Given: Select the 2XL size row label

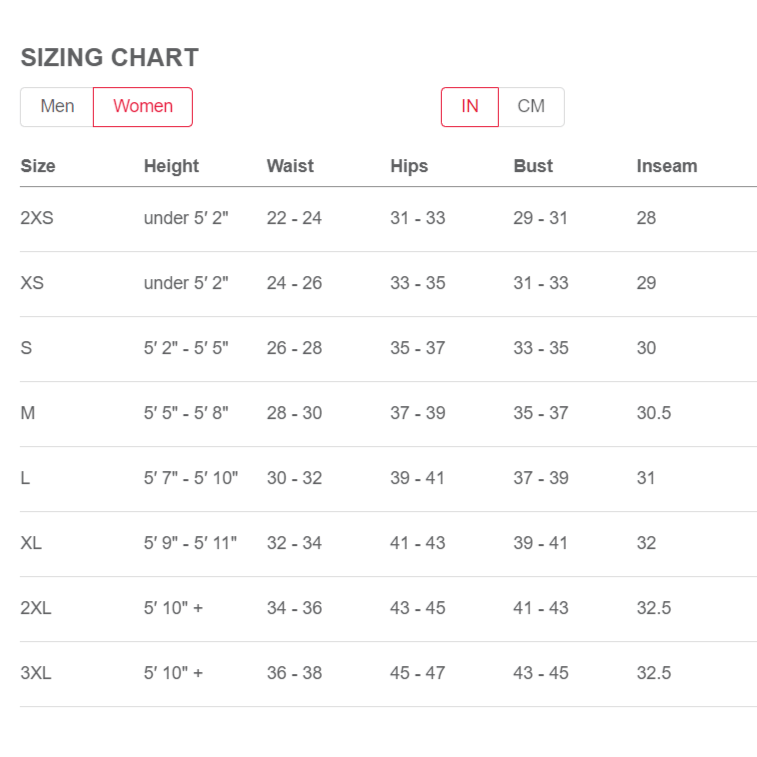Looking at the screenshot, I should point(36,608).
